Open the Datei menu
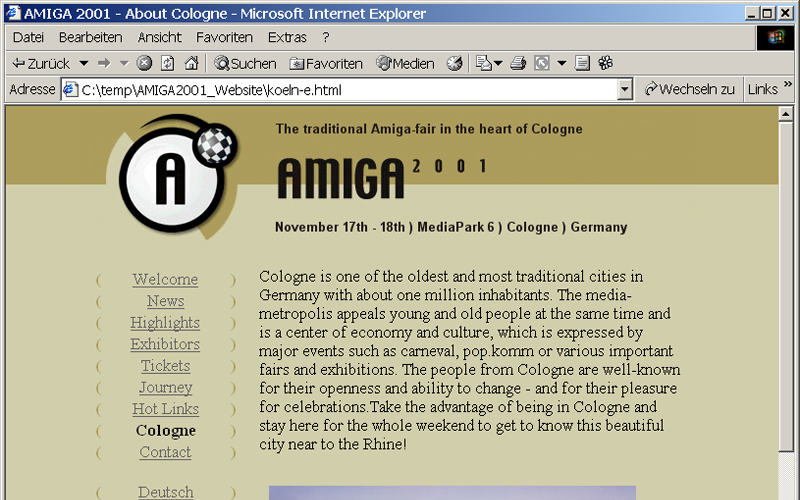 point(29,37)
